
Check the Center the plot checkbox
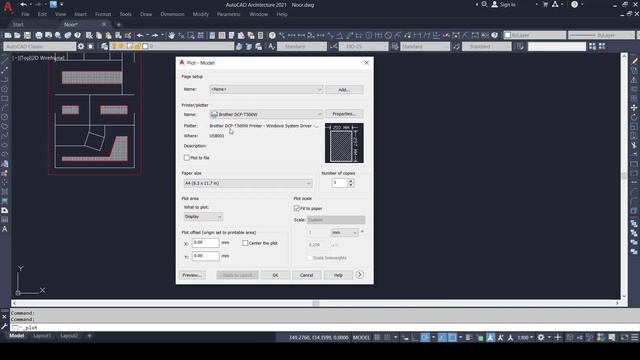coord(245,243)
